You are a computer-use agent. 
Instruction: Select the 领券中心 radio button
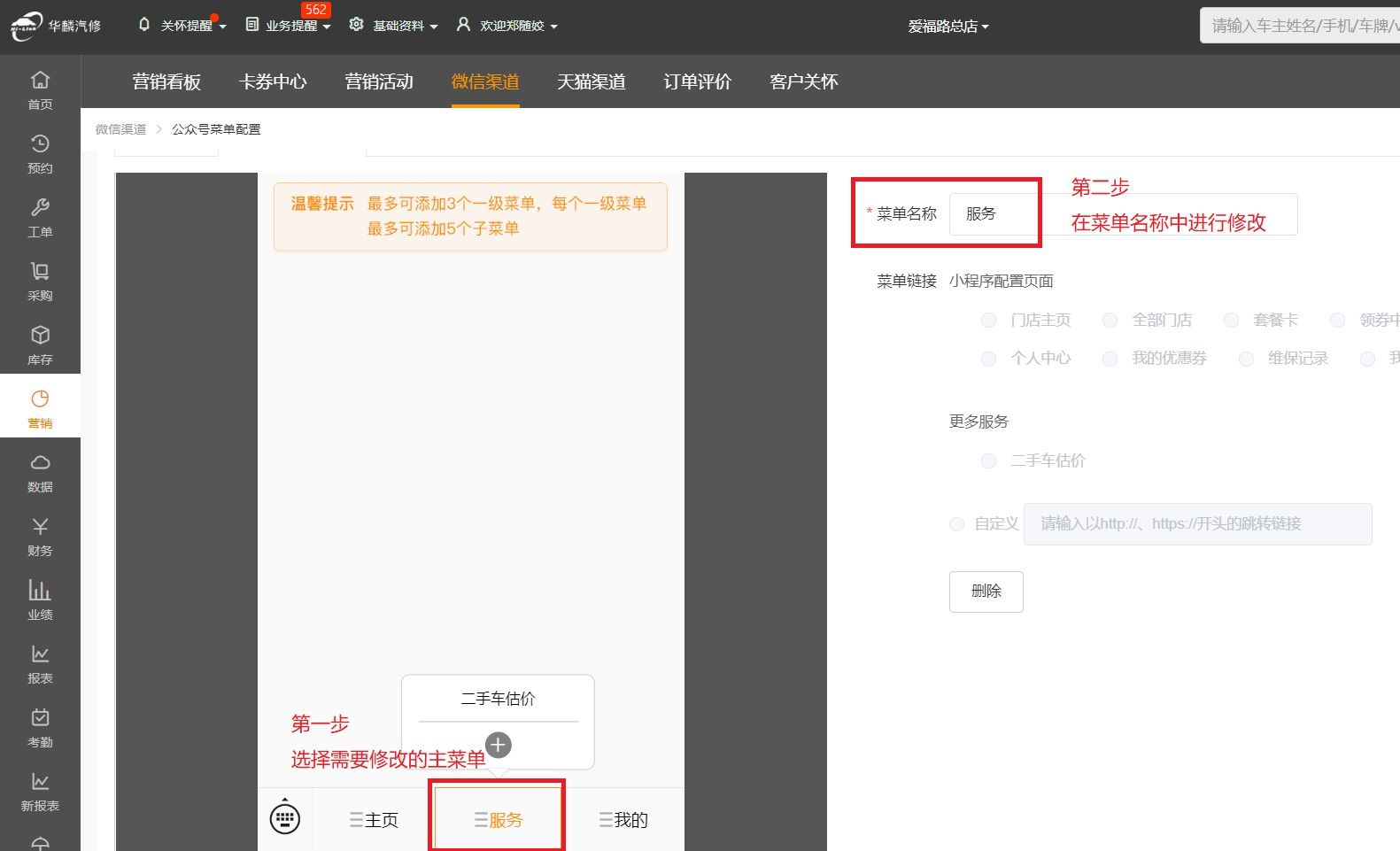[1338, 320]
